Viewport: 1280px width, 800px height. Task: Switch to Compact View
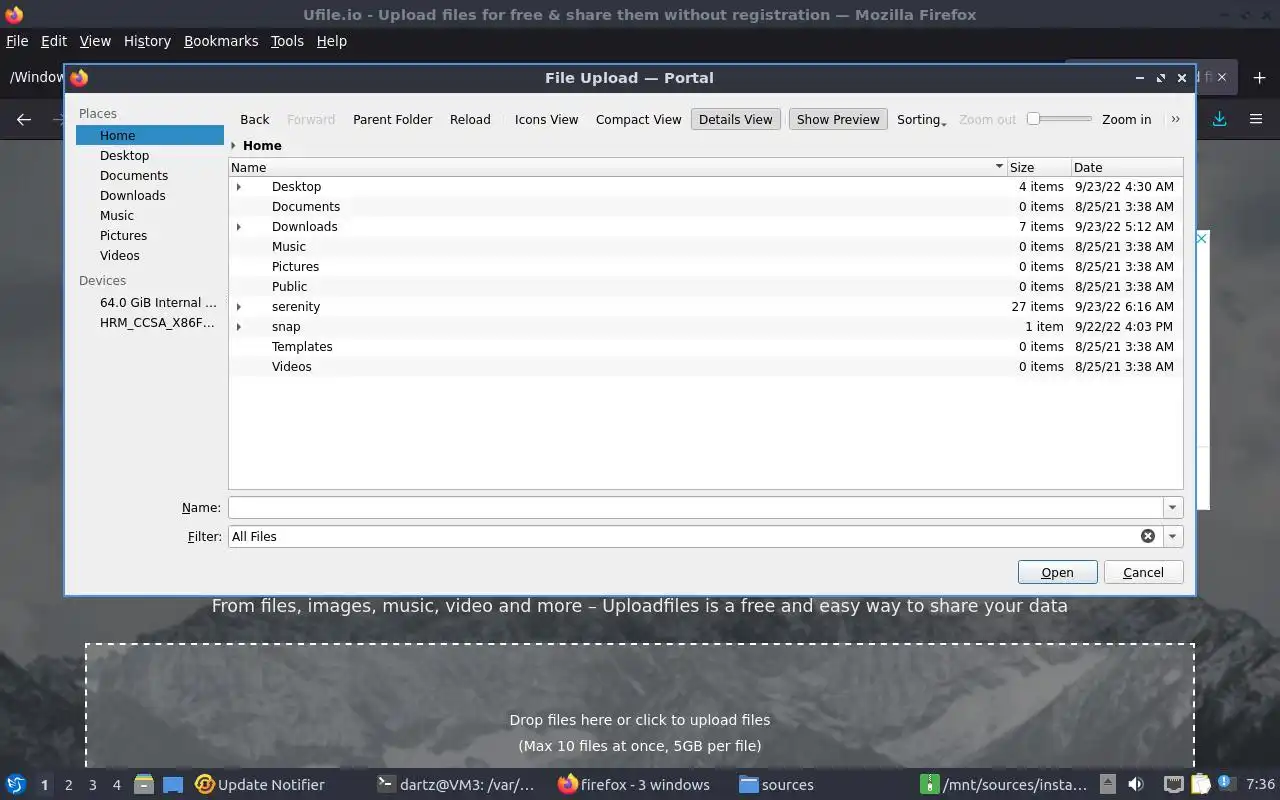[638, 119]
